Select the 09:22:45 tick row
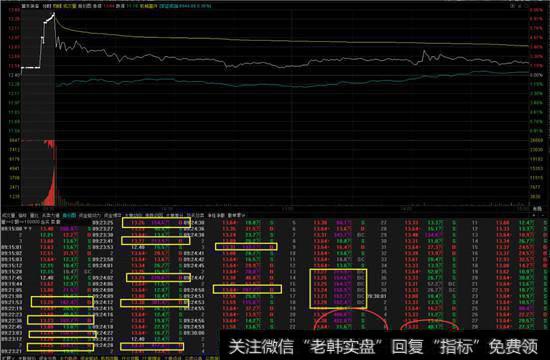 point(46,327)
